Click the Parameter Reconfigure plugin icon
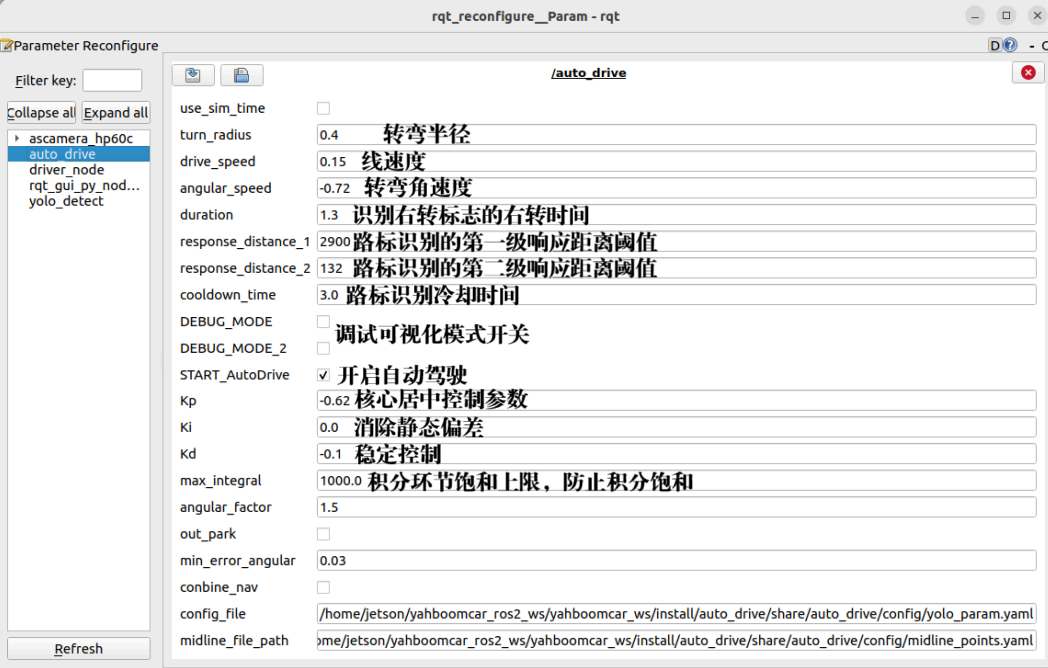Viewport: 1048px width, 668px height. 6,45
